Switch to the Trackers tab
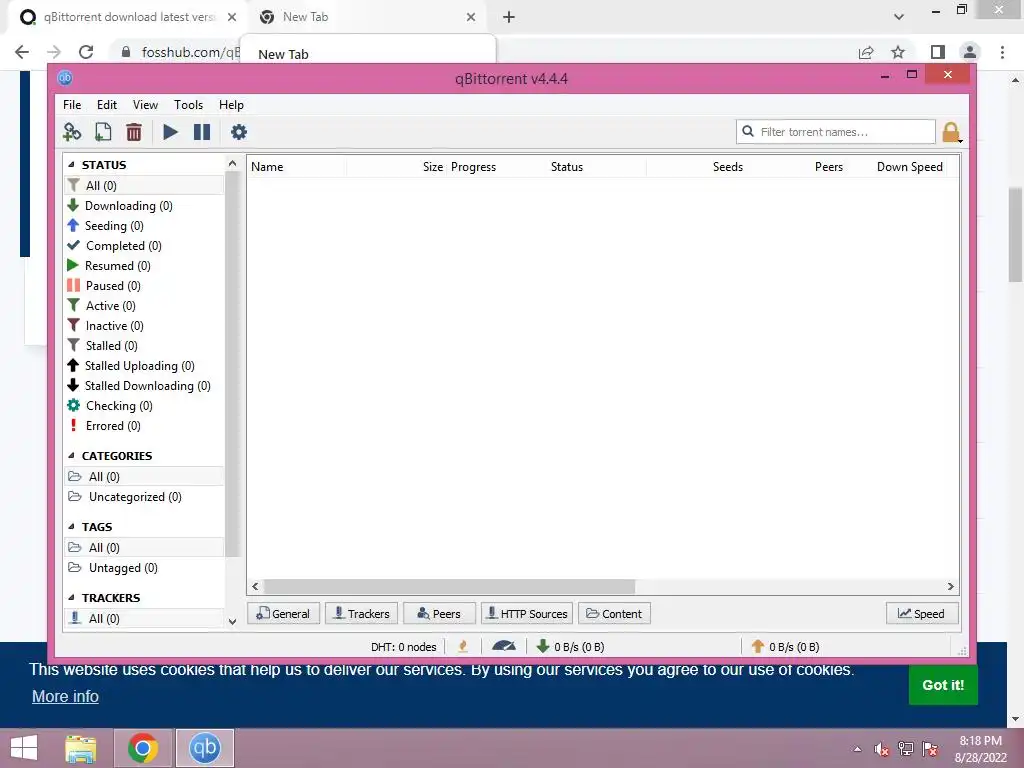1024x768 pixels. click(361, 614)
